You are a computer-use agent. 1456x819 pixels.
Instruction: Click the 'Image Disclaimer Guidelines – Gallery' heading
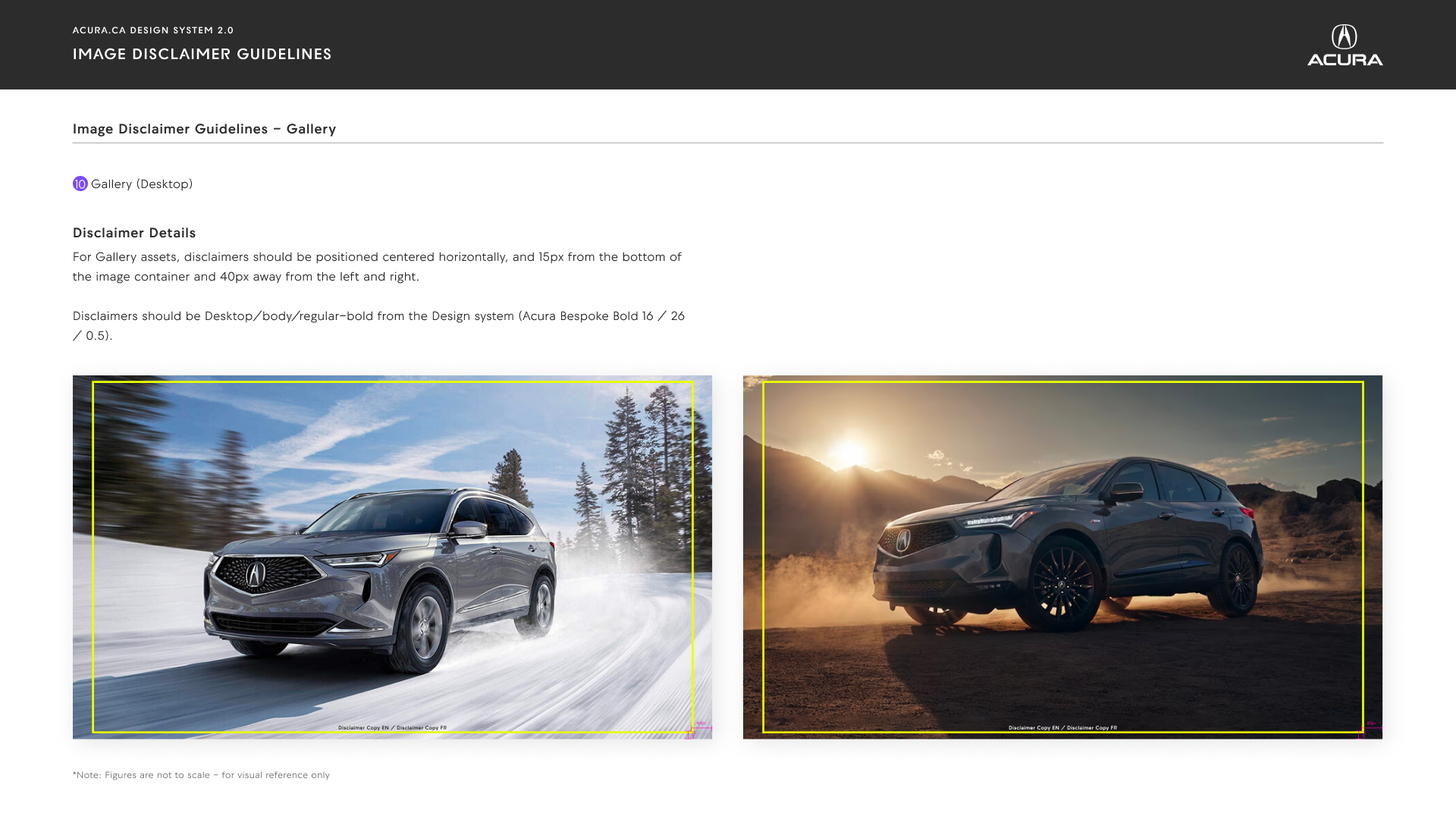pos(205,129)
